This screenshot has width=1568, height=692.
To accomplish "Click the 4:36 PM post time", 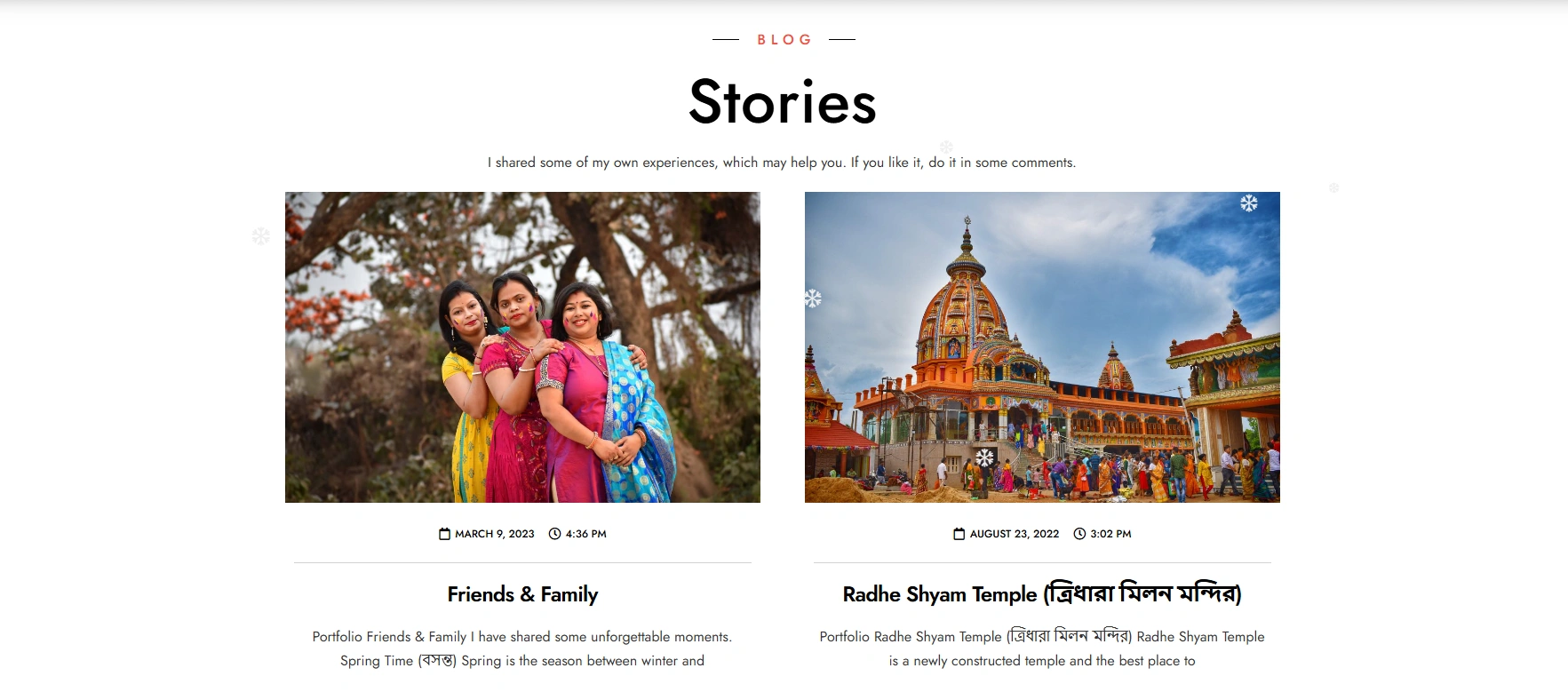I will 586,534.
